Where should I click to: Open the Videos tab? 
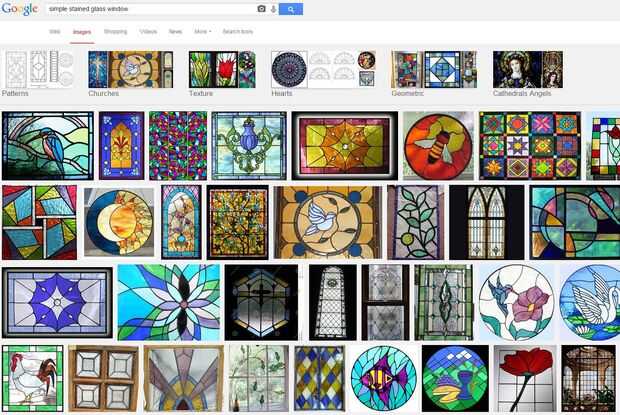pyautogui.click(x=148, y=32)
